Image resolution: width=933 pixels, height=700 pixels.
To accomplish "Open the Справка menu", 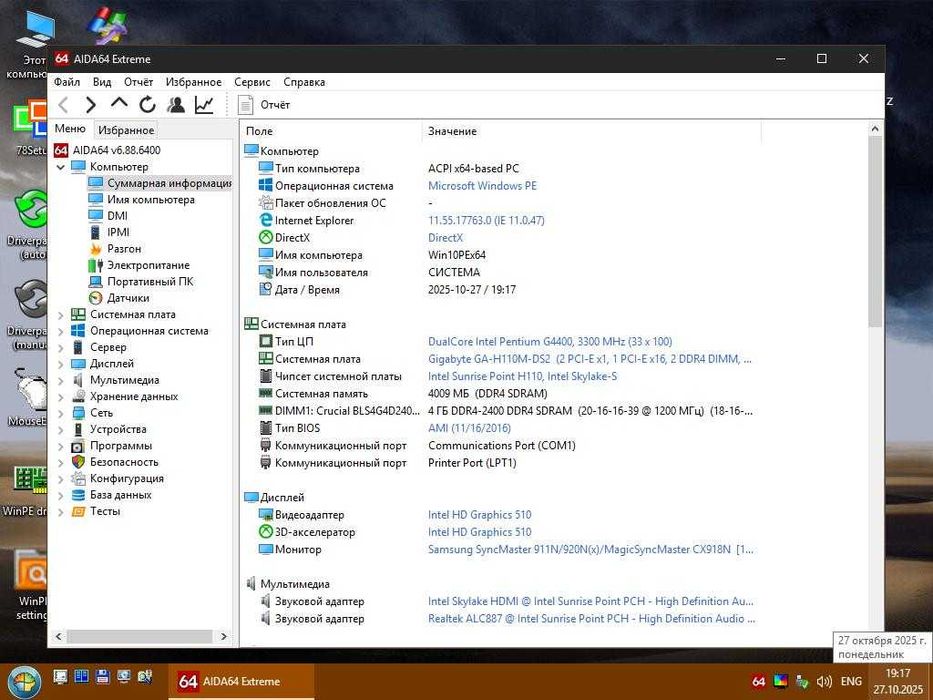I will (x=304, y=82).
